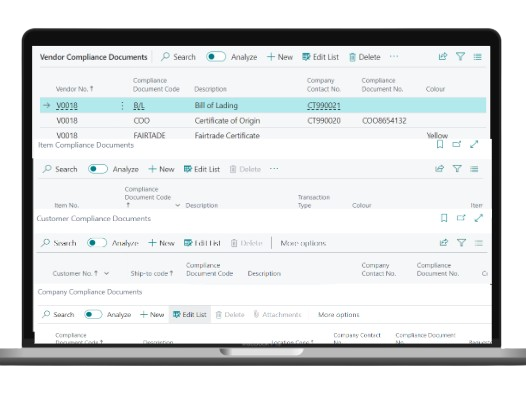
Task: Select Bill of Lading description cell
Action: click(x=216, y=105)
